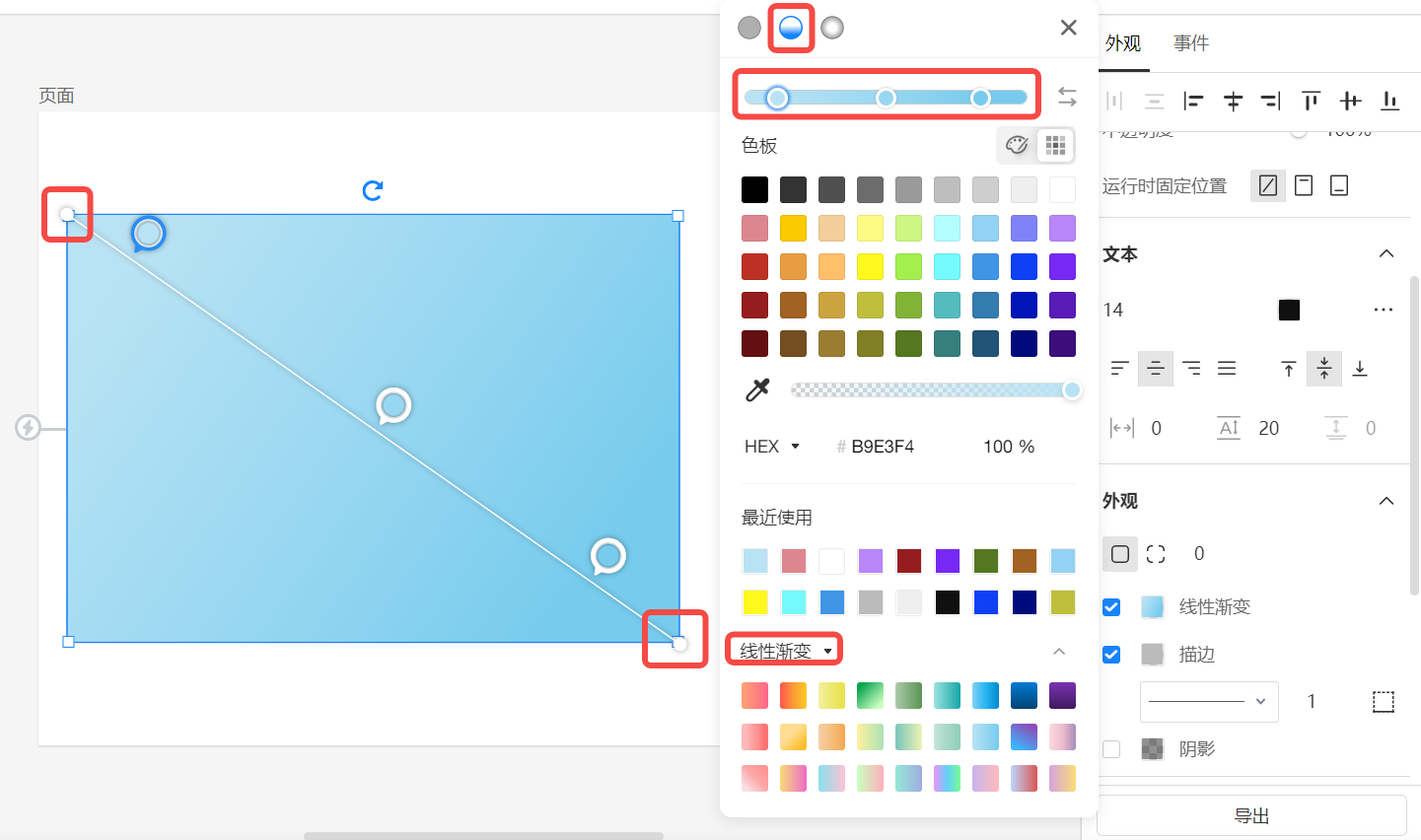Image resolution: width=1421 pixels, height=840 pixels.
Task: Switch to the 外观 tab
Action: pos(1123,43)
